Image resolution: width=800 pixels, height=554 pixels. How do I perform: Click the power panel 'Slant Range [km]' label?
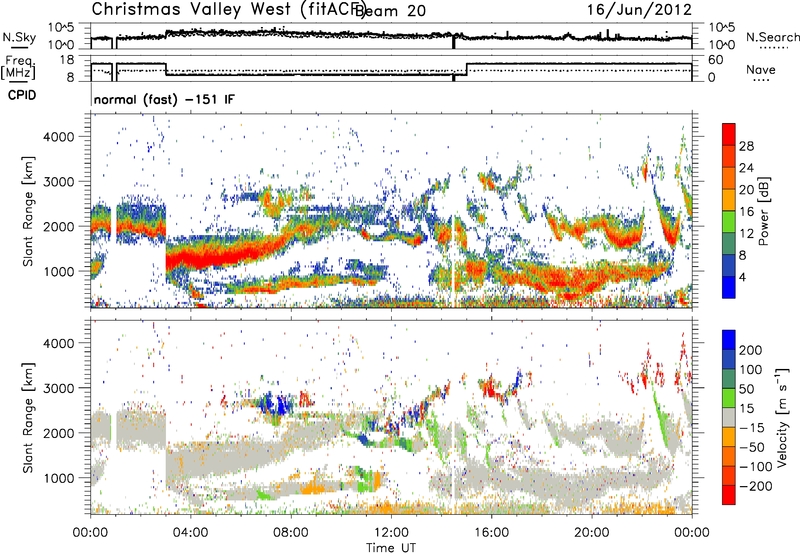(28, 211)
